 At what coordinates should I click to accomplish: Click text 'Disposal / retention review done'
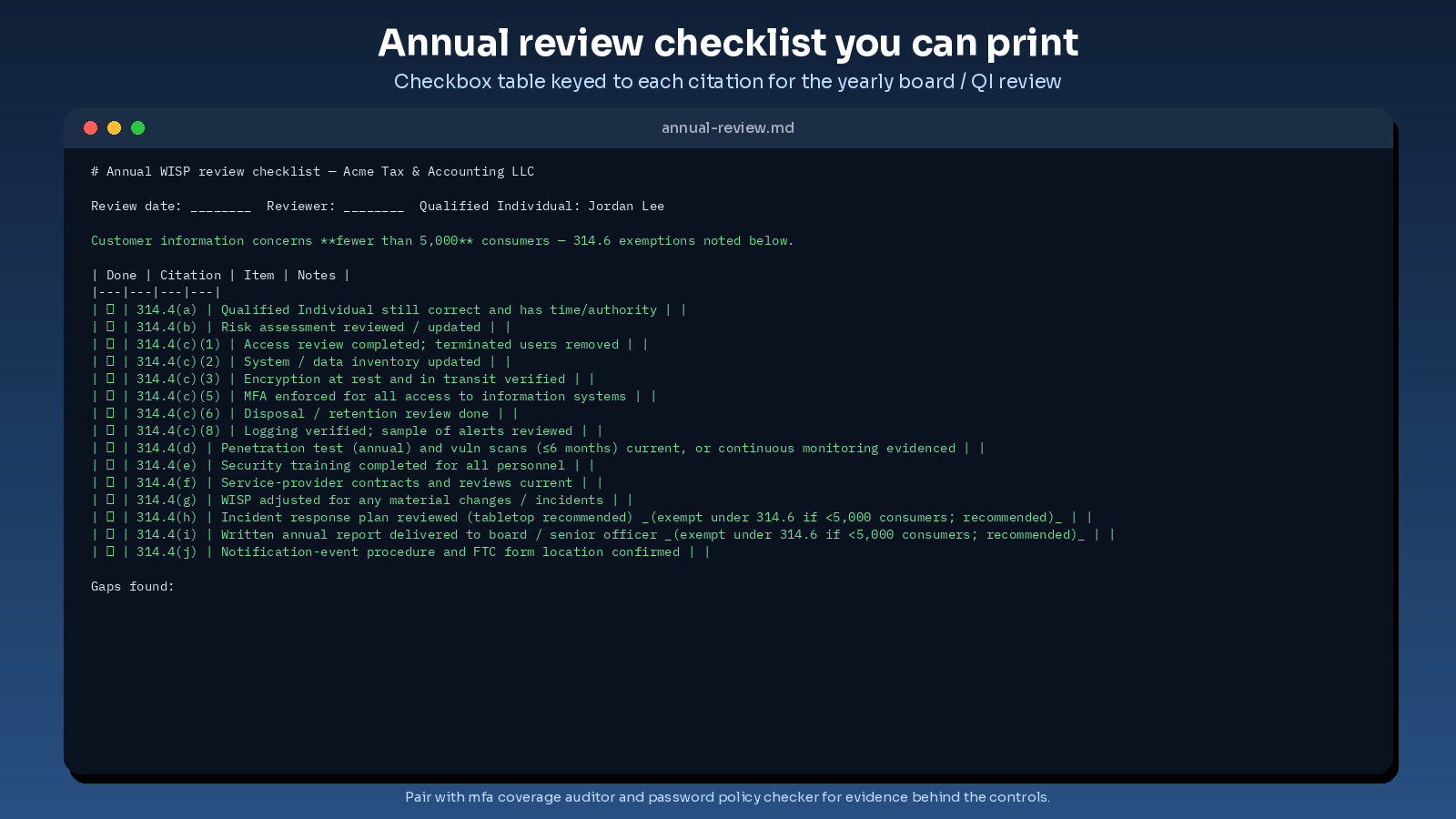(367, 413)
